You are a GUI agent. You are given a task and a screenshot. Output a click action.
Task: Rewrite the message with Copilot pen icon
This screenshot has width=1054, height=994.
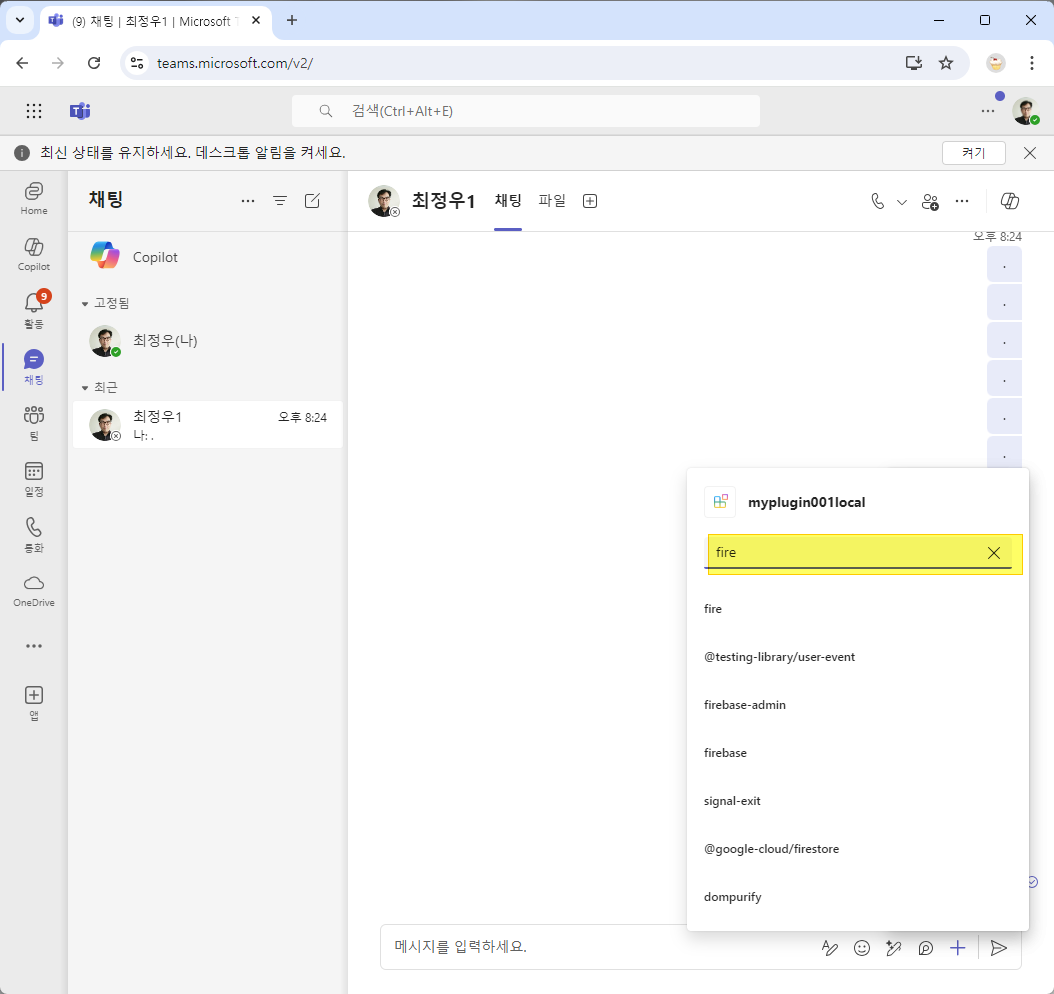pyautogui.click(x=893, y=948)
